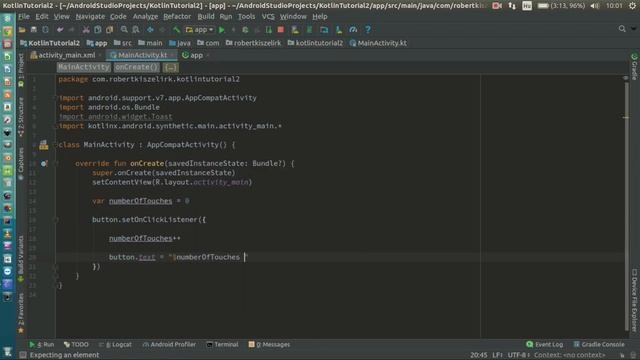This screenshot has width=640, height=360.
Task: Click the Android Profiler gauge toolbar icon
Action: tap(353, 30)
